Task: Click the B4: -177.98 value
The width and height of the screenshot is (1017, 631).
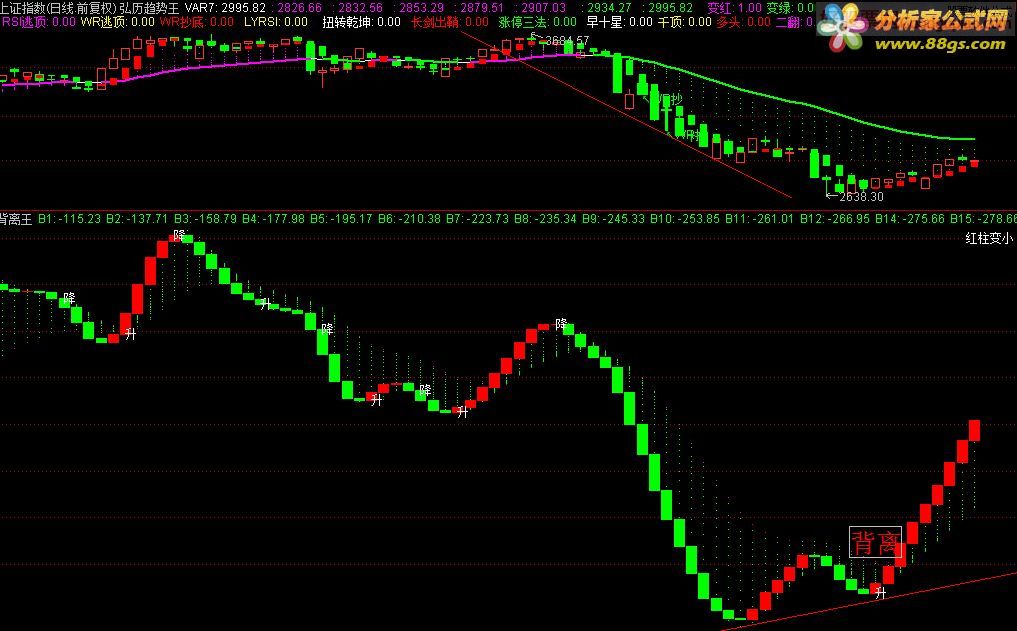Action: (x=273, y=219)
